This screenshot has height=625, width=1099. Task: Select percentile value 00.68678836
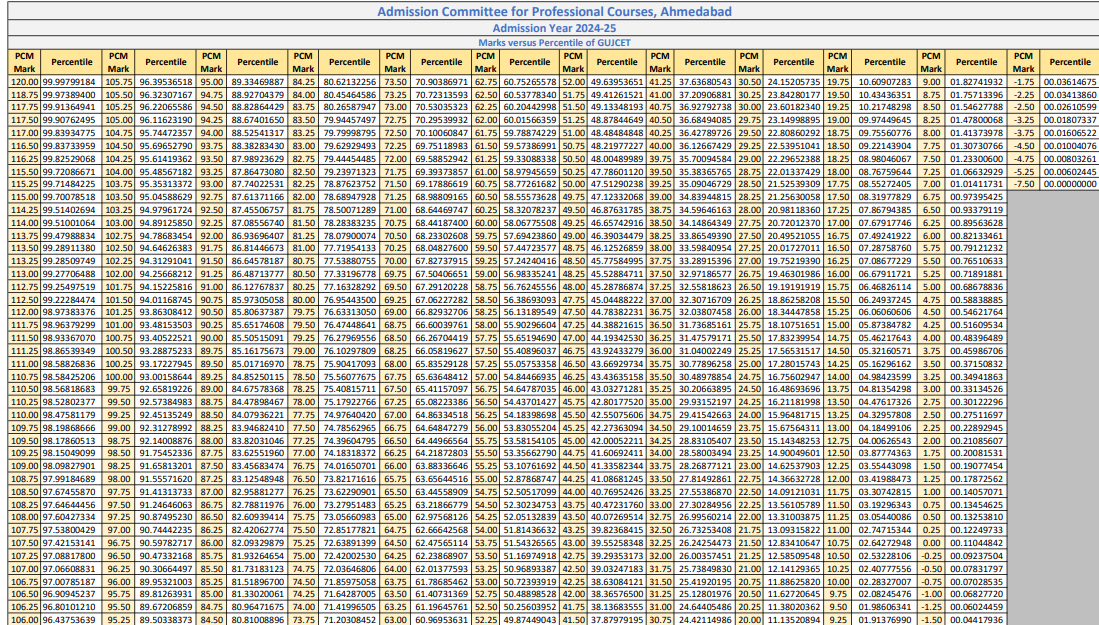click(x=976, y=287)
